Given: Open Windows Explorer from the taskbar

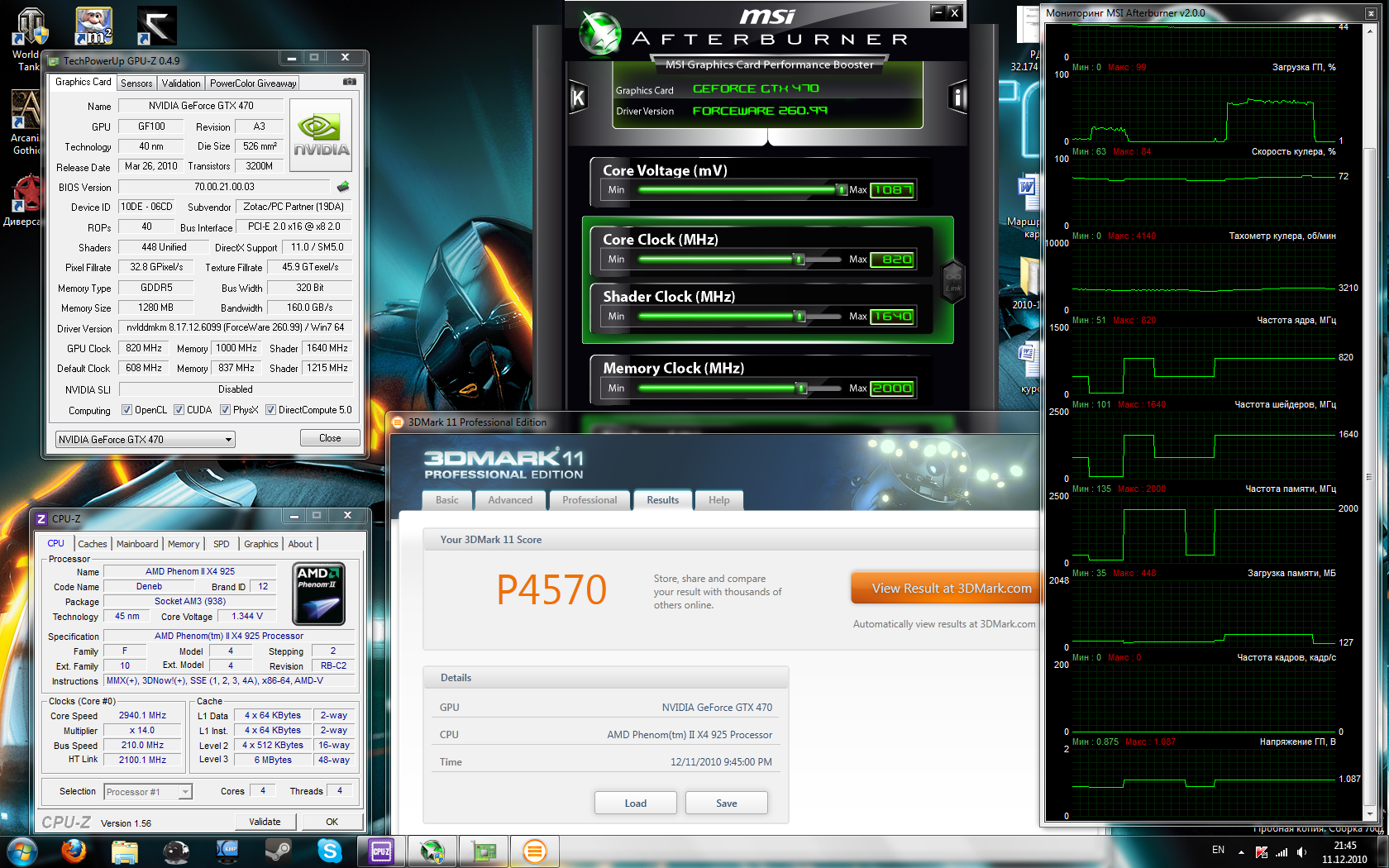Looking at the screenshot, I should [125, 851].
